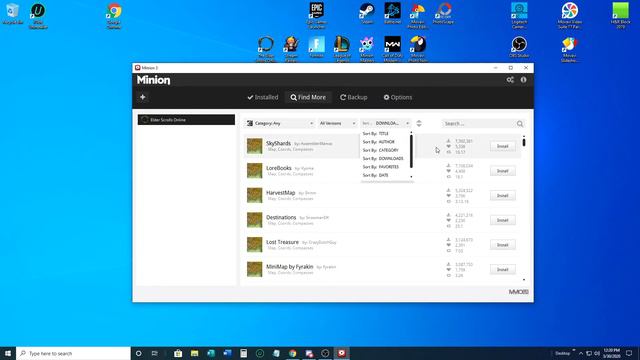Screen dimensions: 640x360
Task: Open Movavi Video Suite desktop shortcut
Action: 569,16
